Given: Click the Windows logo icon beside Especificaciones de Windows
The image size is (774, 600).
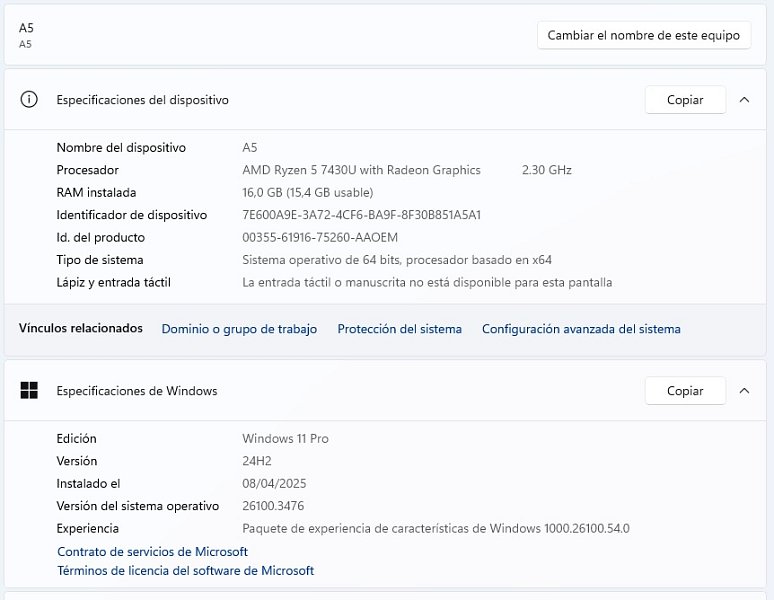Looking at the screenshot, I should point(29,390).
